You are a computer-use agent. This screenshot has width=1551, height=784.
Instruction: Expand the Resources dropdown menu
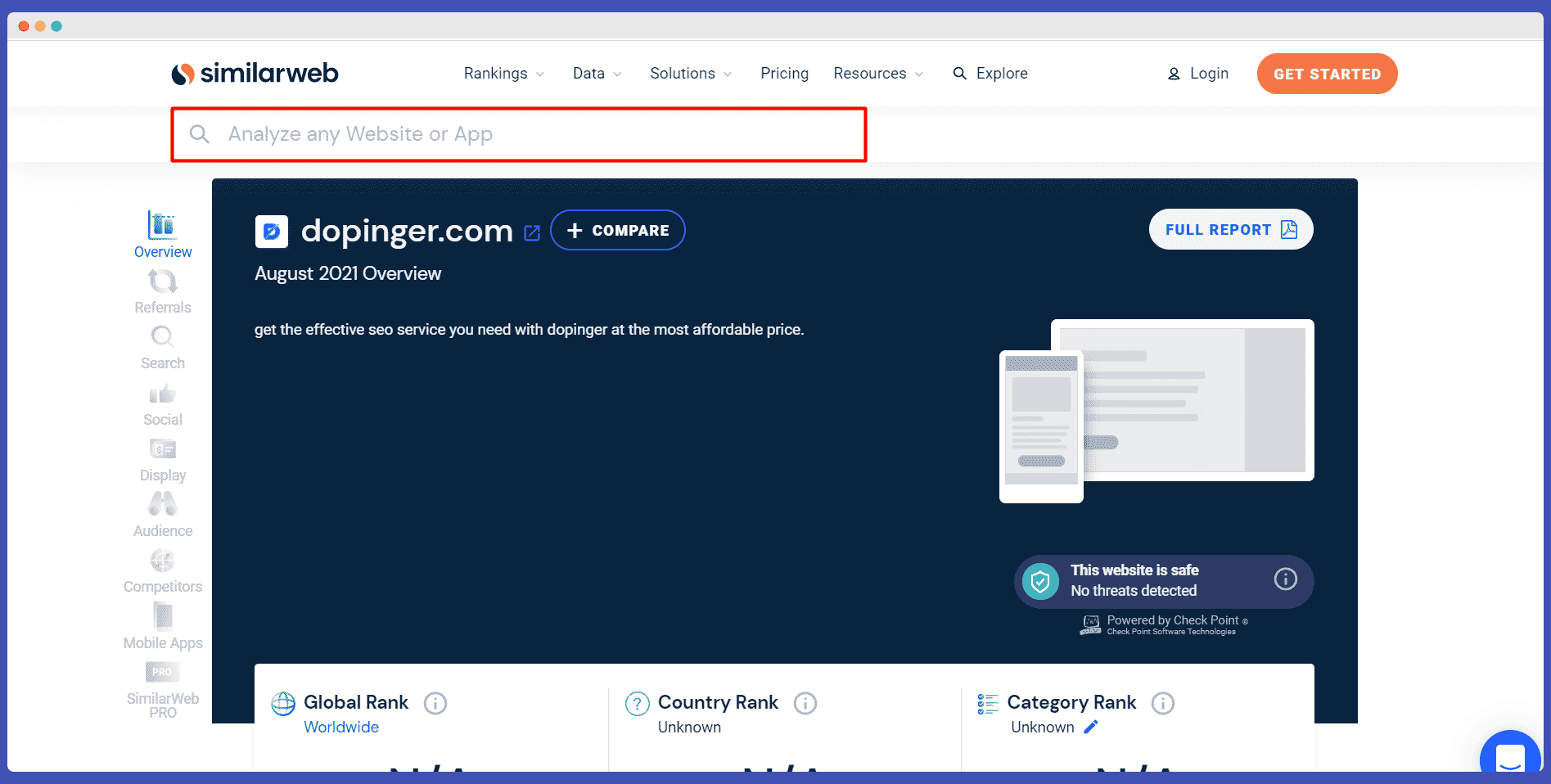click(x=879, y=74)
